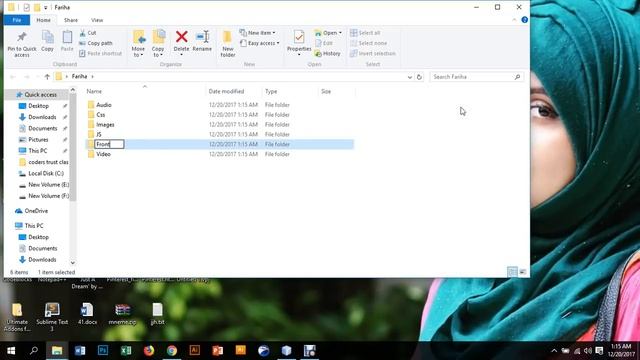The width and height of the screenshot is (640, 360).
Task: Click Paste shortcut in the ribbon
Action: [100, 53]
